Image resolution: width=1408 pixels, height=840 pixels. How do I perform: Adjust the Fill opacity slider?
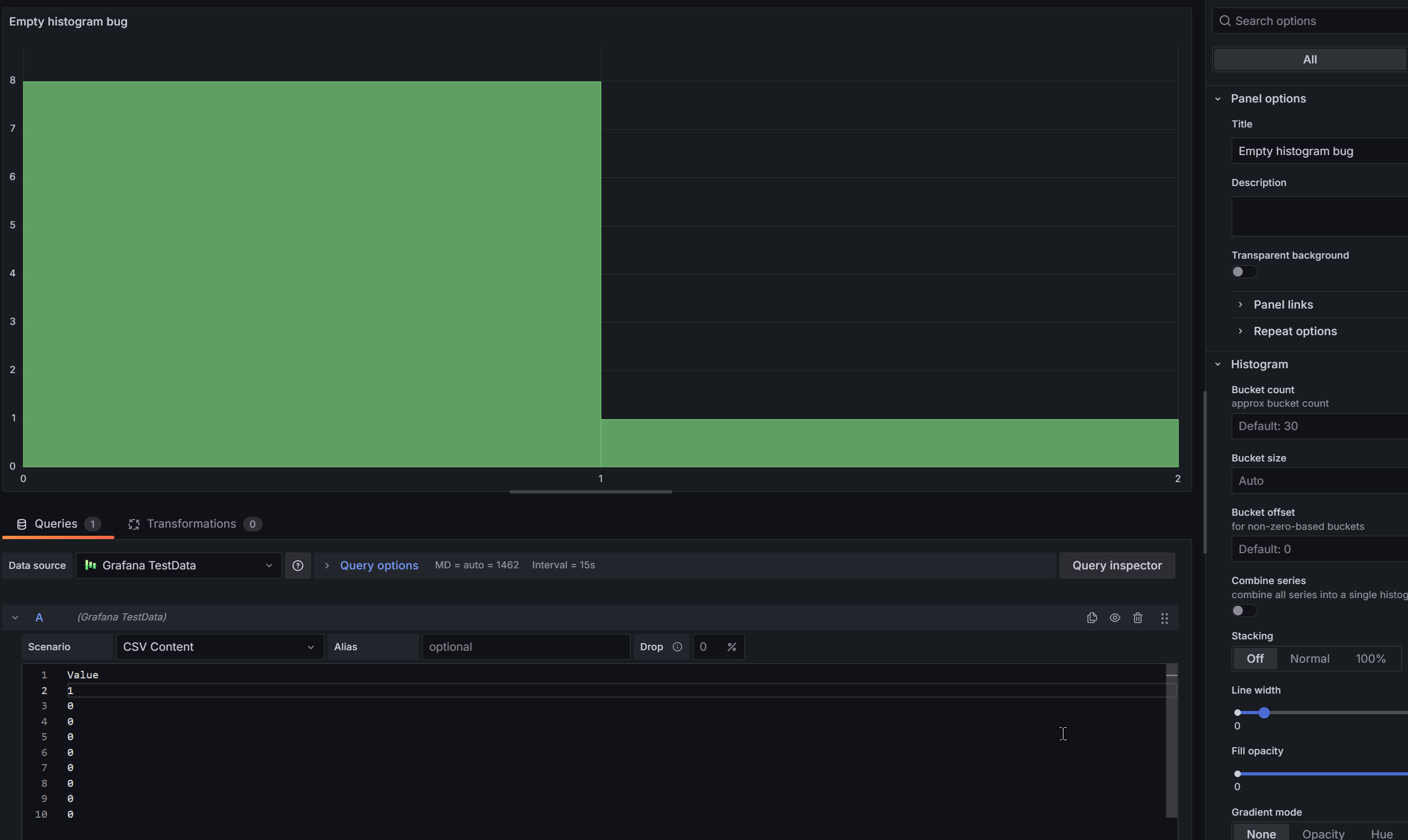(1322, 773)
